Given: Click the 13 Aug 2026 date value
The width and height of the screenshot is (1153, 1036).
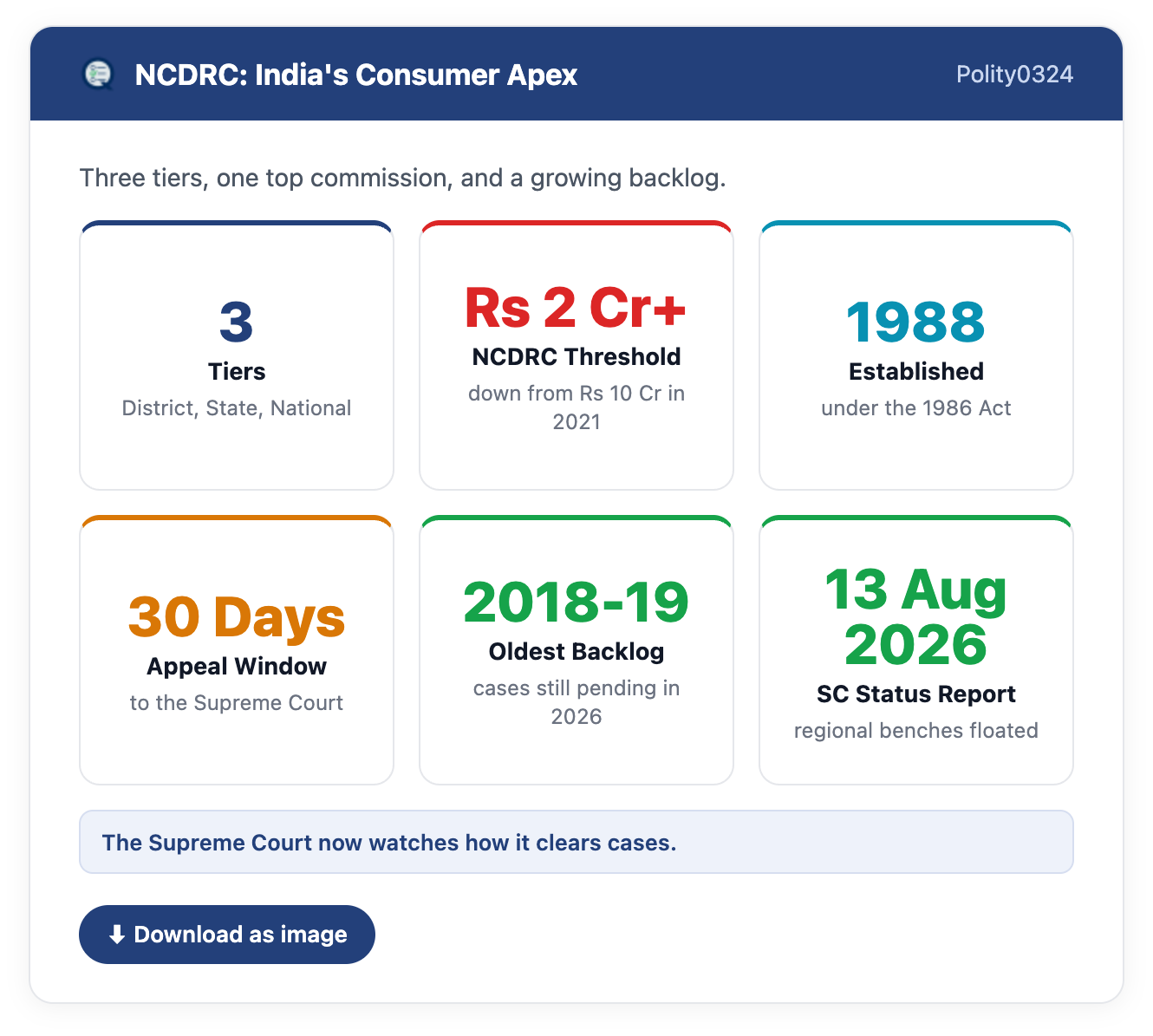Looking at the screenshot, I should [916, 617].
